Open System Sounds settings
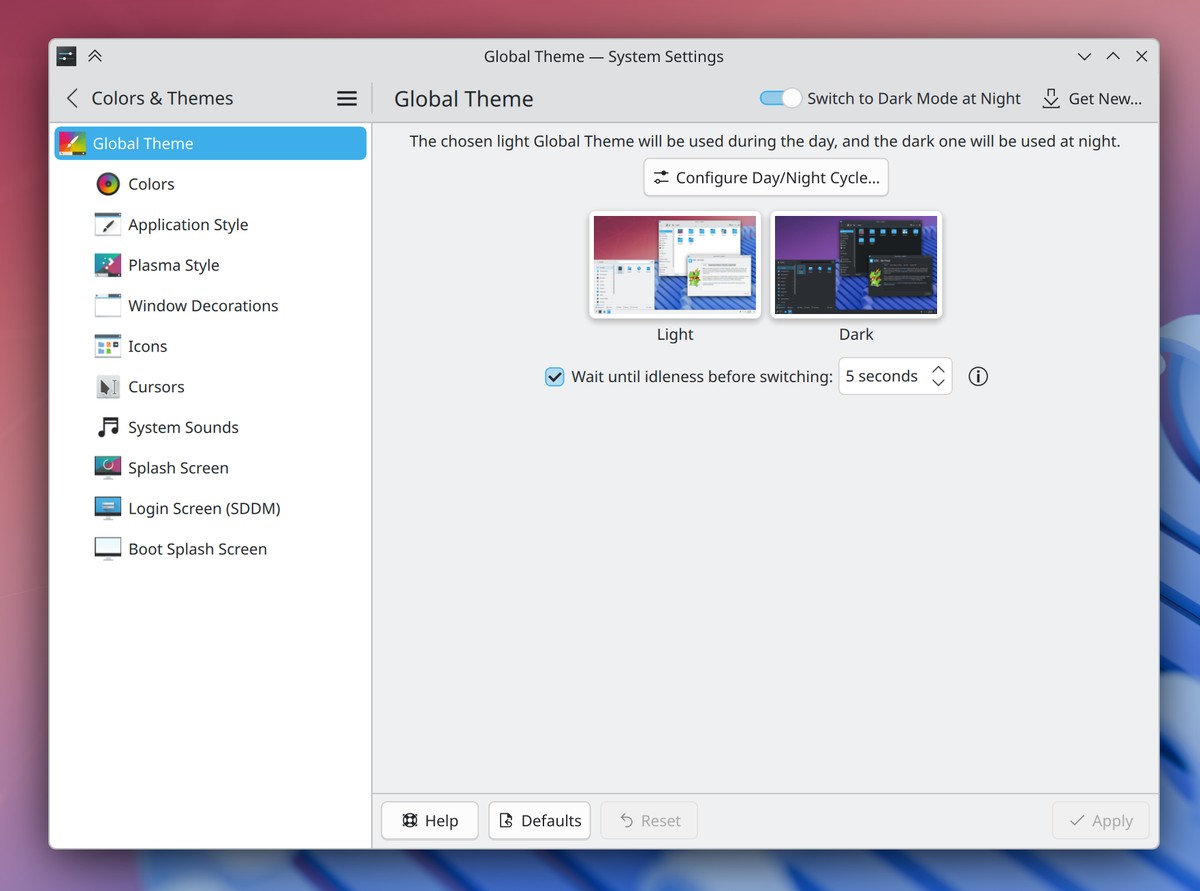Viewport: 1200px width, 891px height. [x=107, y=427]
